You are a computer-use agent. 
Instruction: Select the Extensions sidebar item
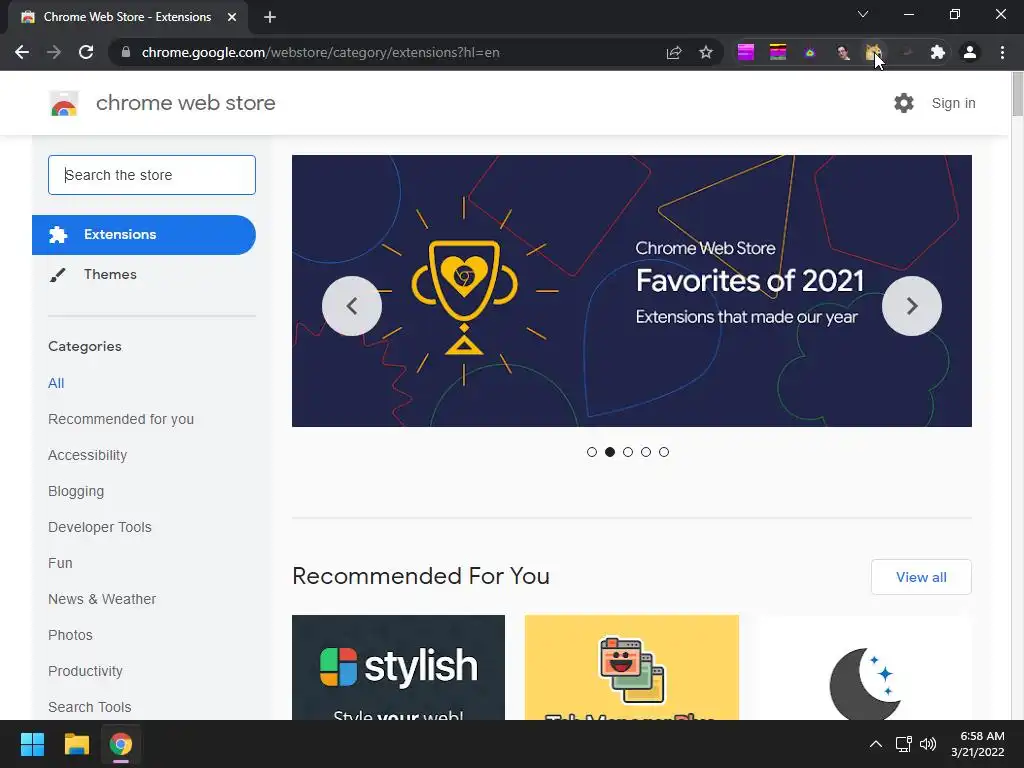coord(144,234)
